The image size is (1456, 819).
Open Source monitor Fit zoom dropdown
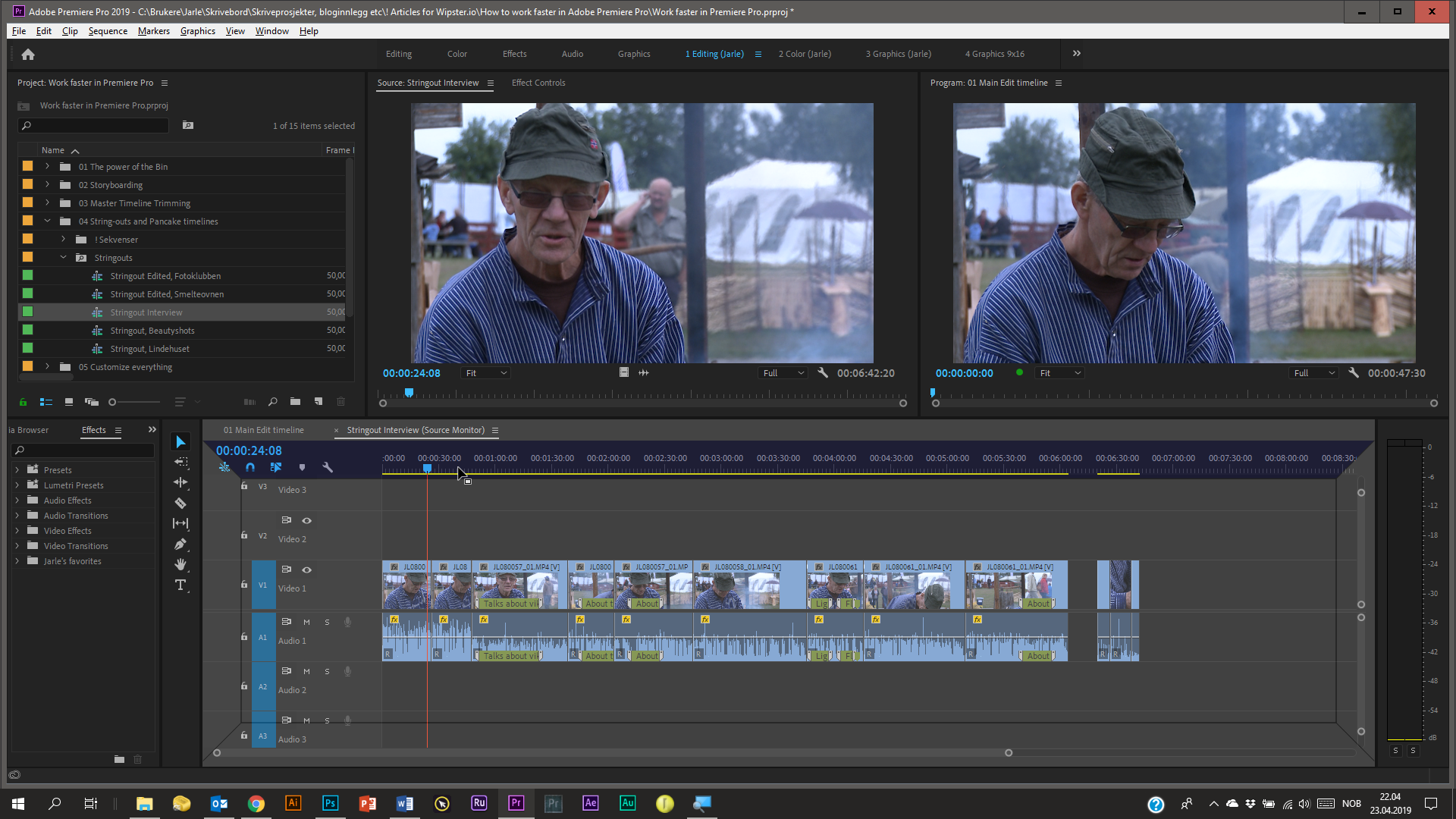[486, 373]
